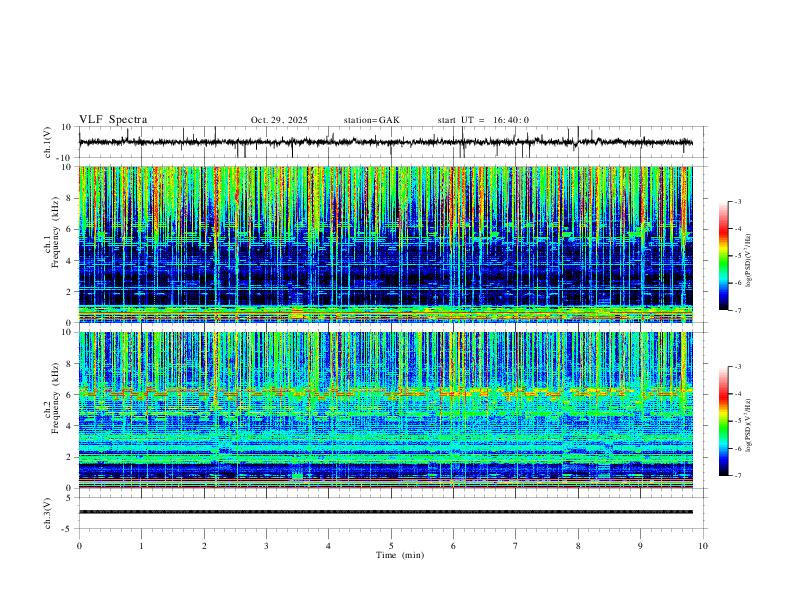Click the "station=GAK" label
Viewport: 792px width, 612px height.
(371, 120)
